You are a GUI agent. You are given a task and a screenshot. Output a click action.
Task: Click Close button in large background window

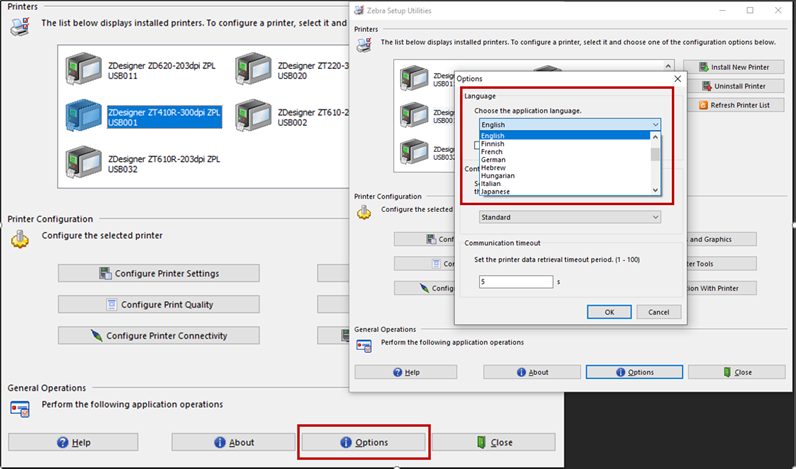pos(494,442)
